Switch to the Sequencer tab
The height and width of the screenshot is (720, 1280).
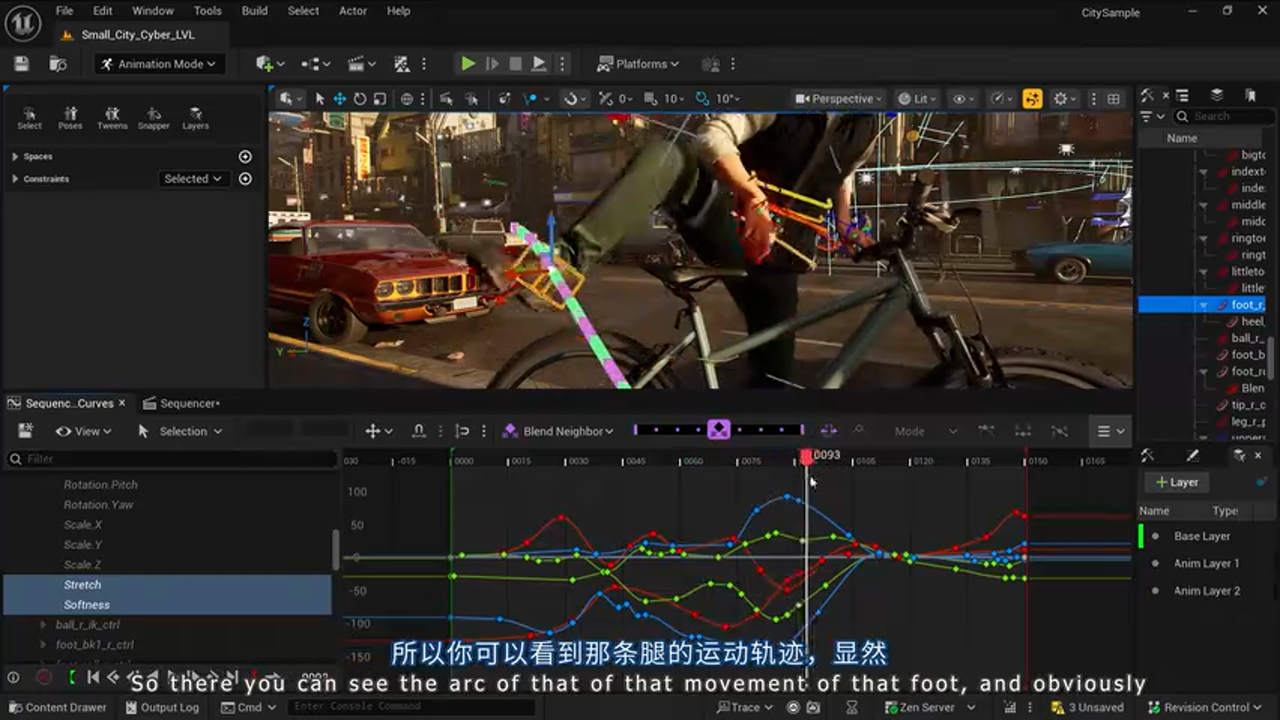[x=184, y=403]
